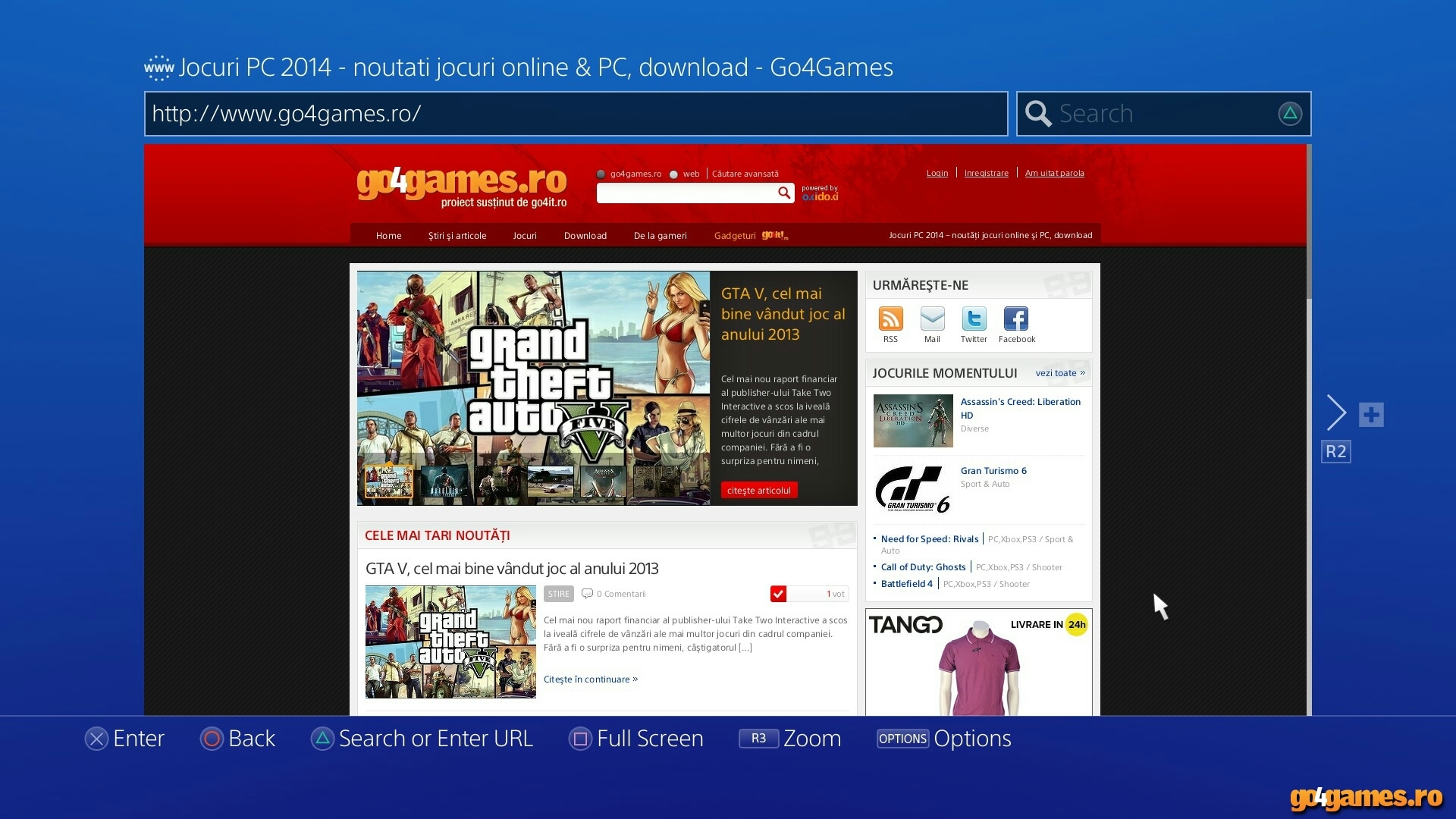Click the powered by oxido logo
This screenshot has height=819, width=1456.
pos(820,193)
